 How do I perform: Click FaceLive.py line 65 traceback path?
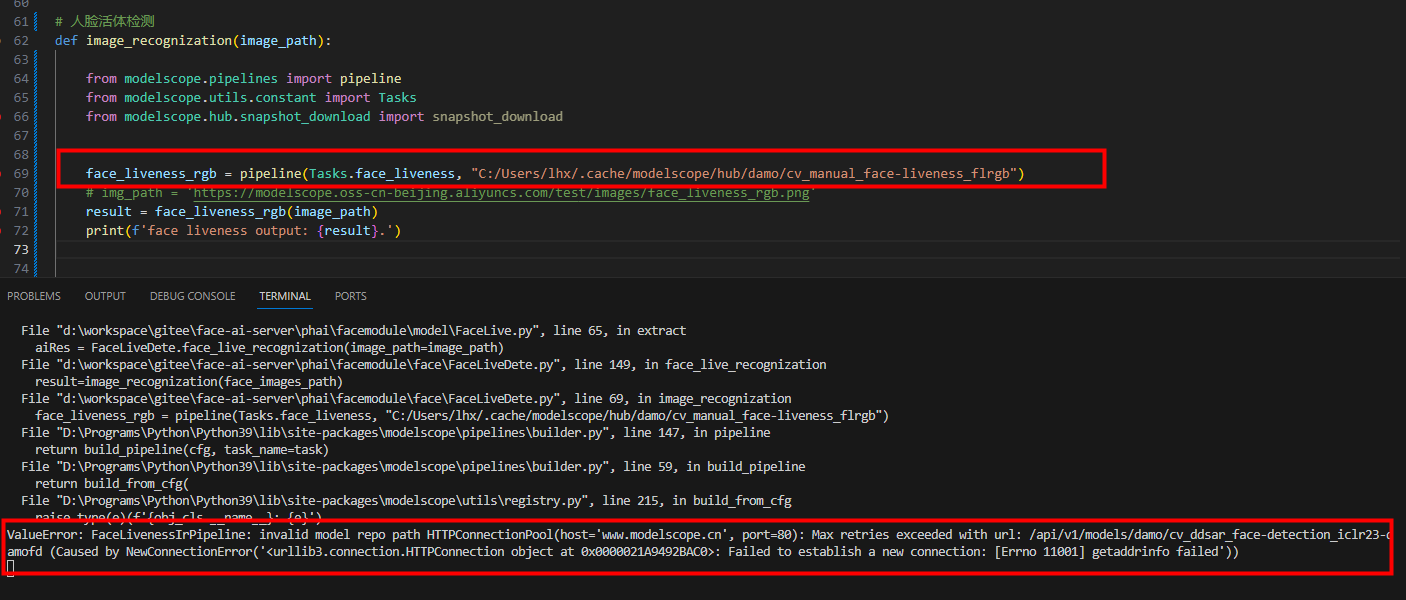[x=353, y=330]
